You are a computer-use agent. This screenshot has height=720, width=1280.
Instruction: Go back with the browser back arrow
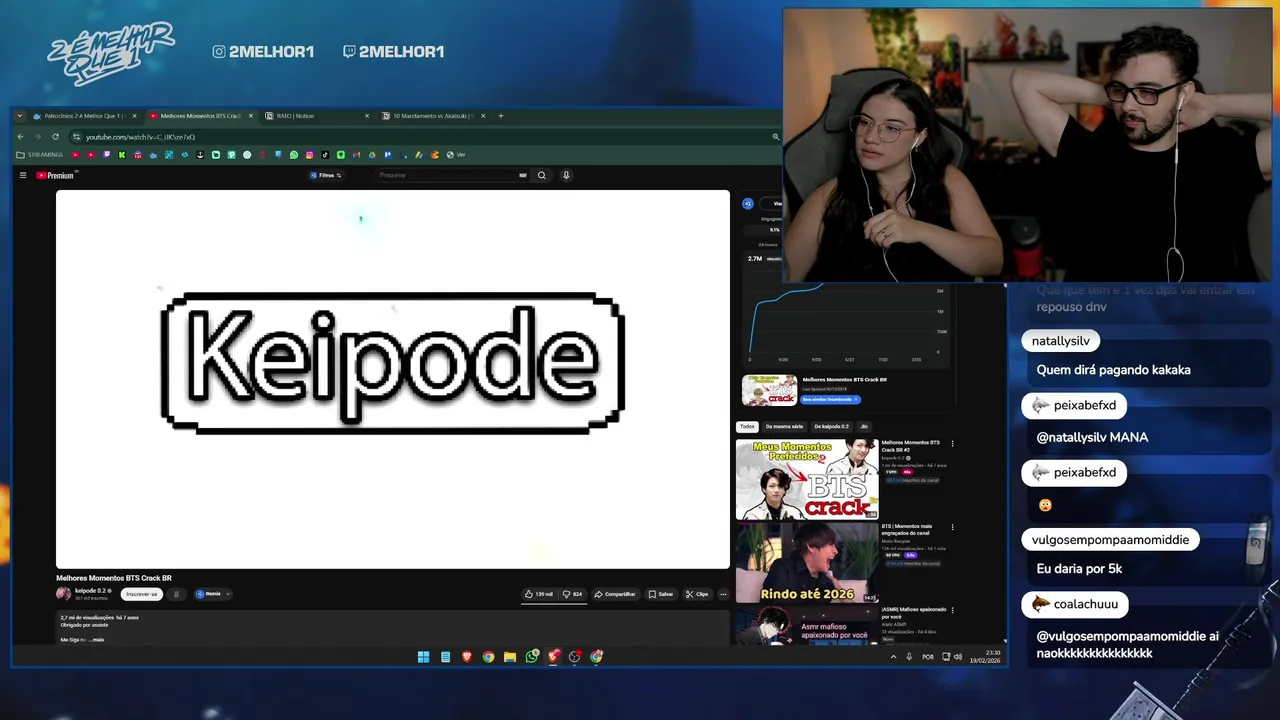20,137
